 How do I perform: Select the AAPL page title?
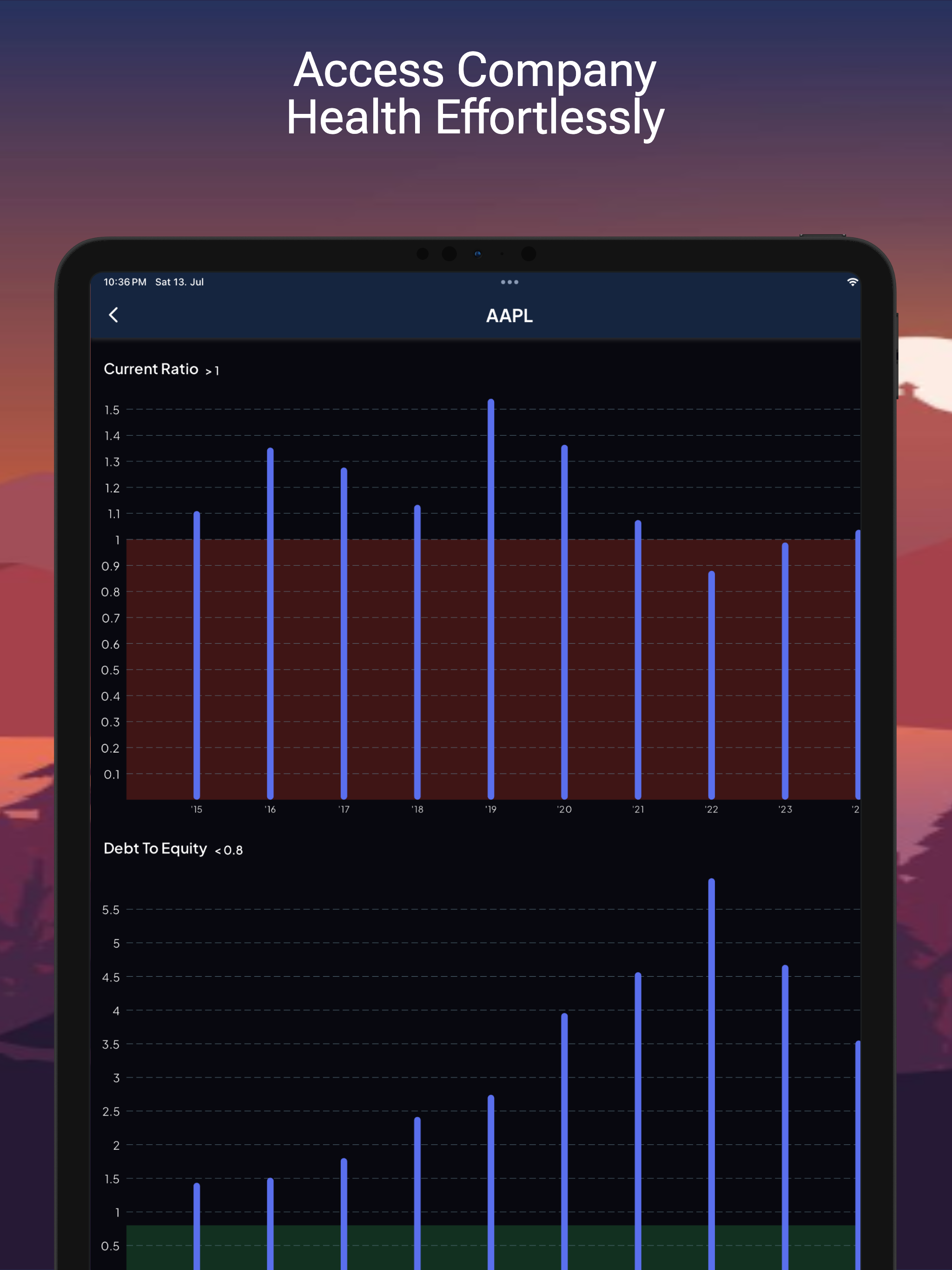tap(509, 316)
